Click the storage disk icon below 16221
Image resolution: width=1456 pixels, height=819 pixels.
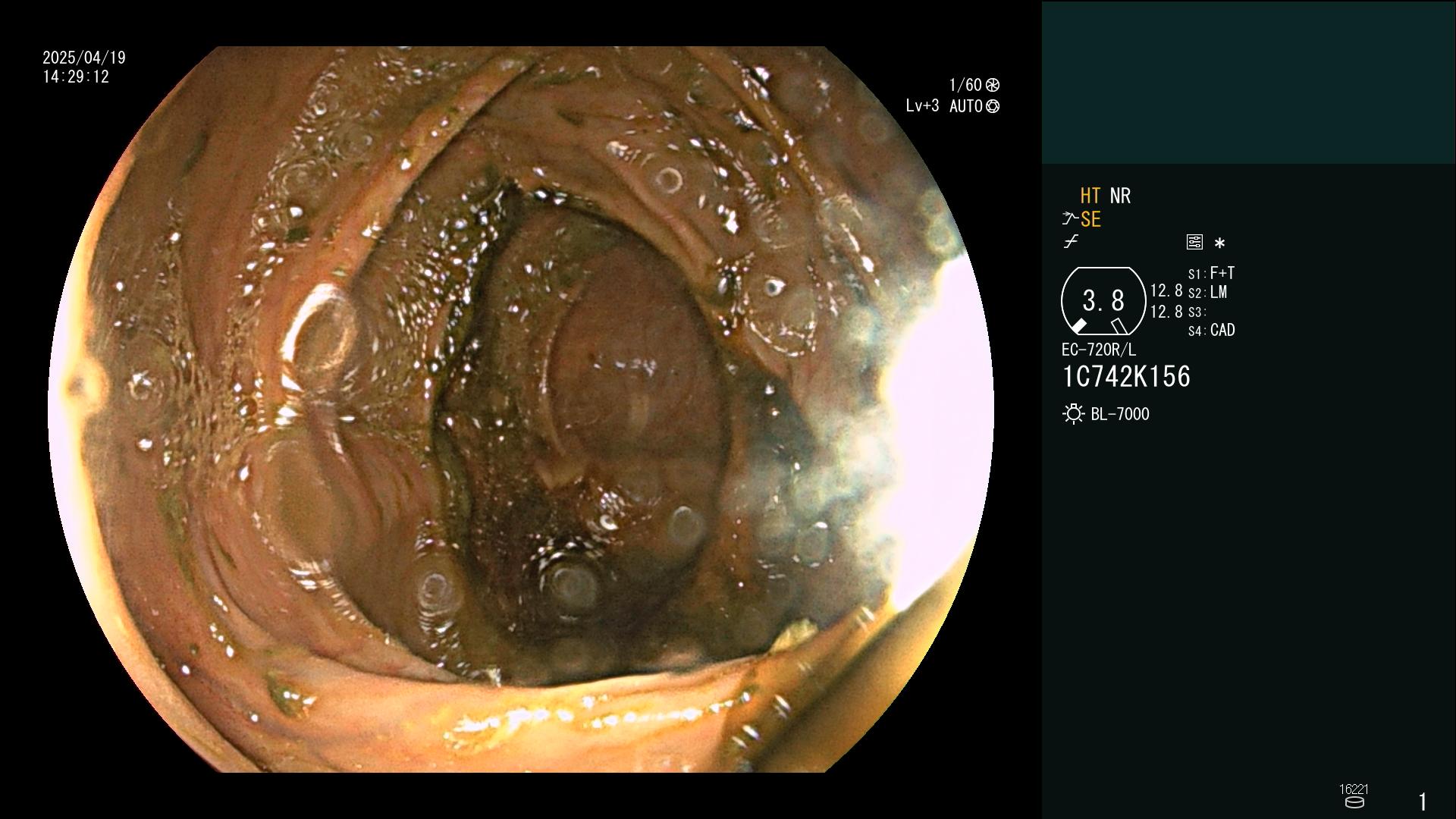pyautogui.click(x=1354, y=802)
